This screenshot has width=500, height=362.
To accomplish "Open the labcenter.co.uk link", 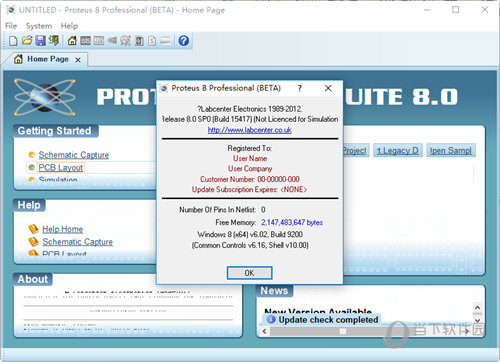I will 250,130.
